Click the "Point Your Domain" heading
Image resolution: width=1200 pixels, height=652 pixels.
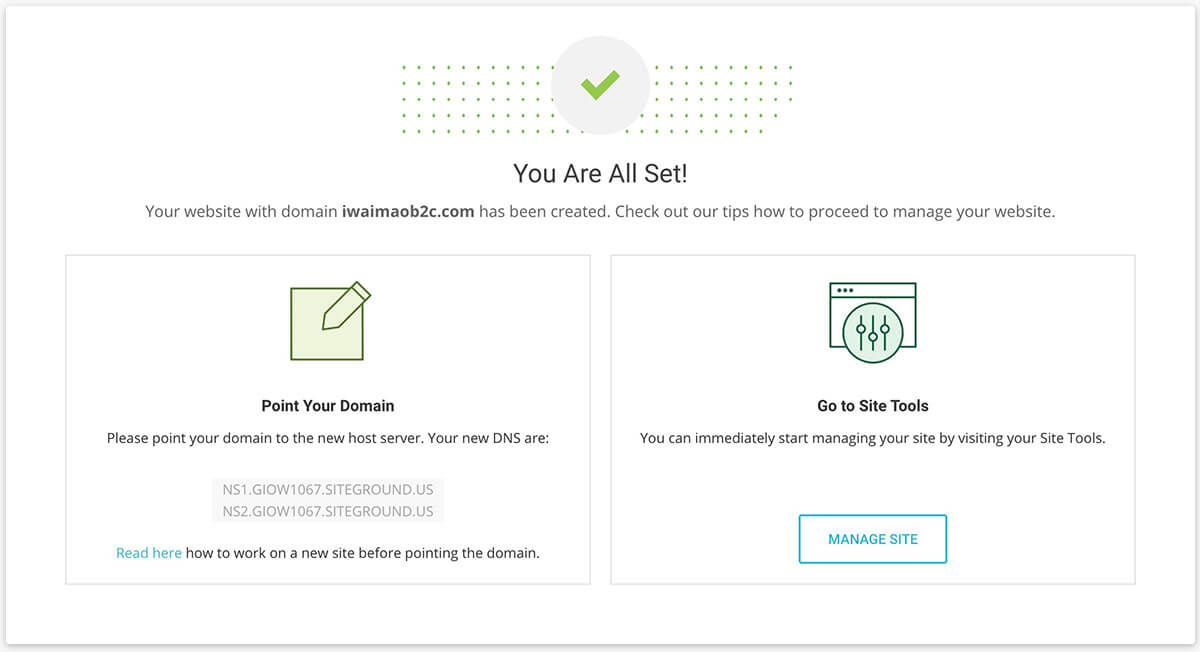pos(328,406)
